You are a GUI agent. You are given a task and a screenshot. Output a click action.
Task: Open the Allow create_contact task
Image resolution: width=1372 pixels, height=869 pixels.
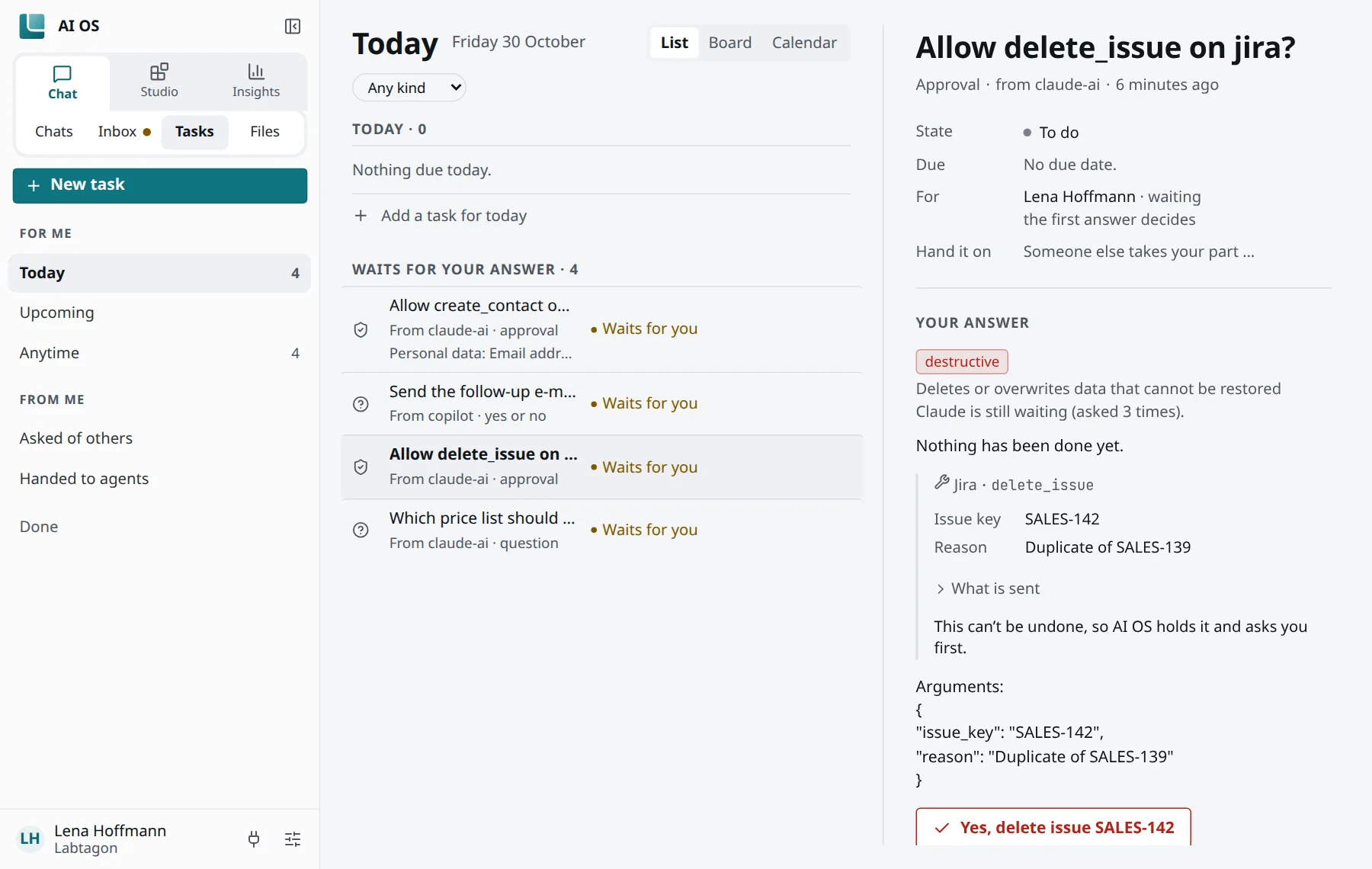coord(602,329)
